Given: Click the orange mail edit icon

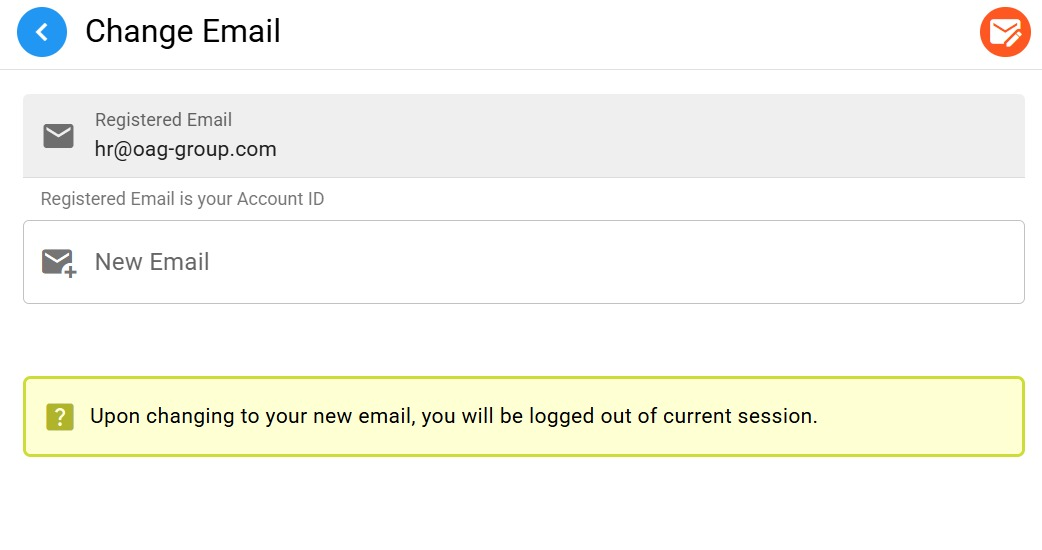Looking at the screenshot, I should tap(1004, 32).
